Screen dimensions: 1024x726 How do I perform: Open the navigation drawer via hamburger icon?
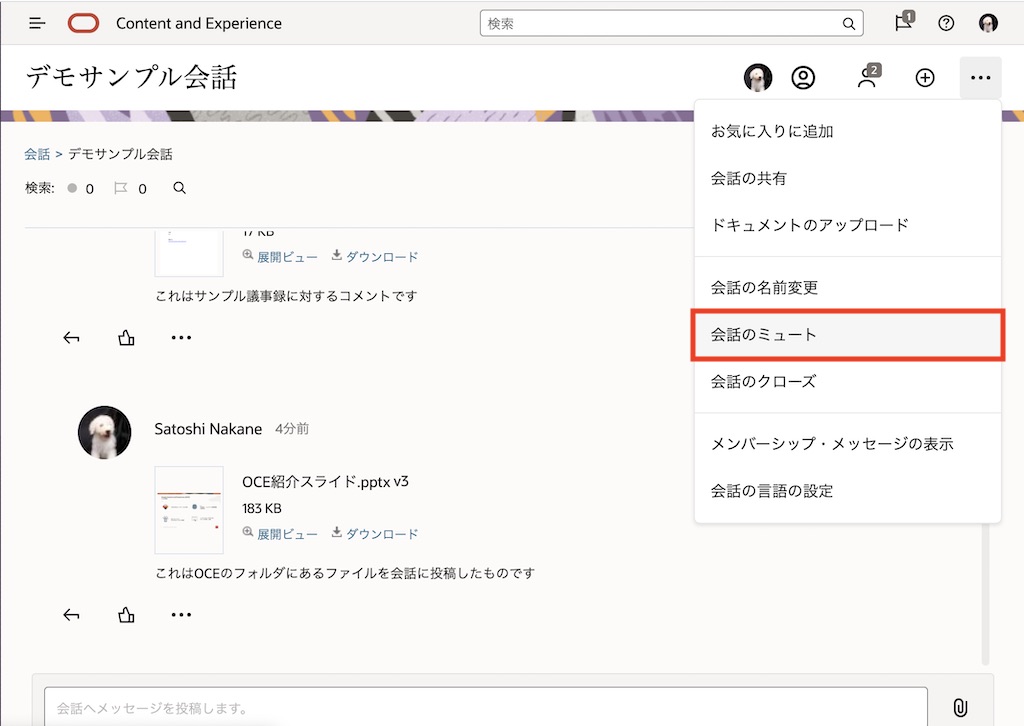click(x=36, y=22)
